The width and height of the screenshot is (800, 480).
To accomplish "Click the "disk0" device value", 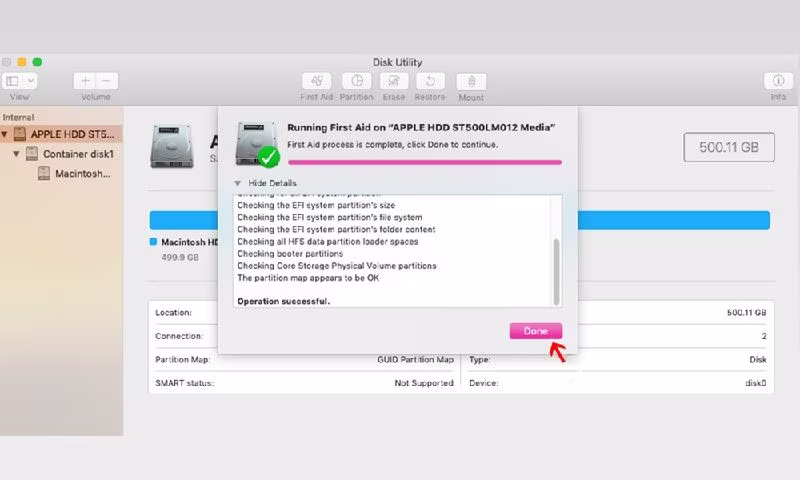I will point(756,383).
